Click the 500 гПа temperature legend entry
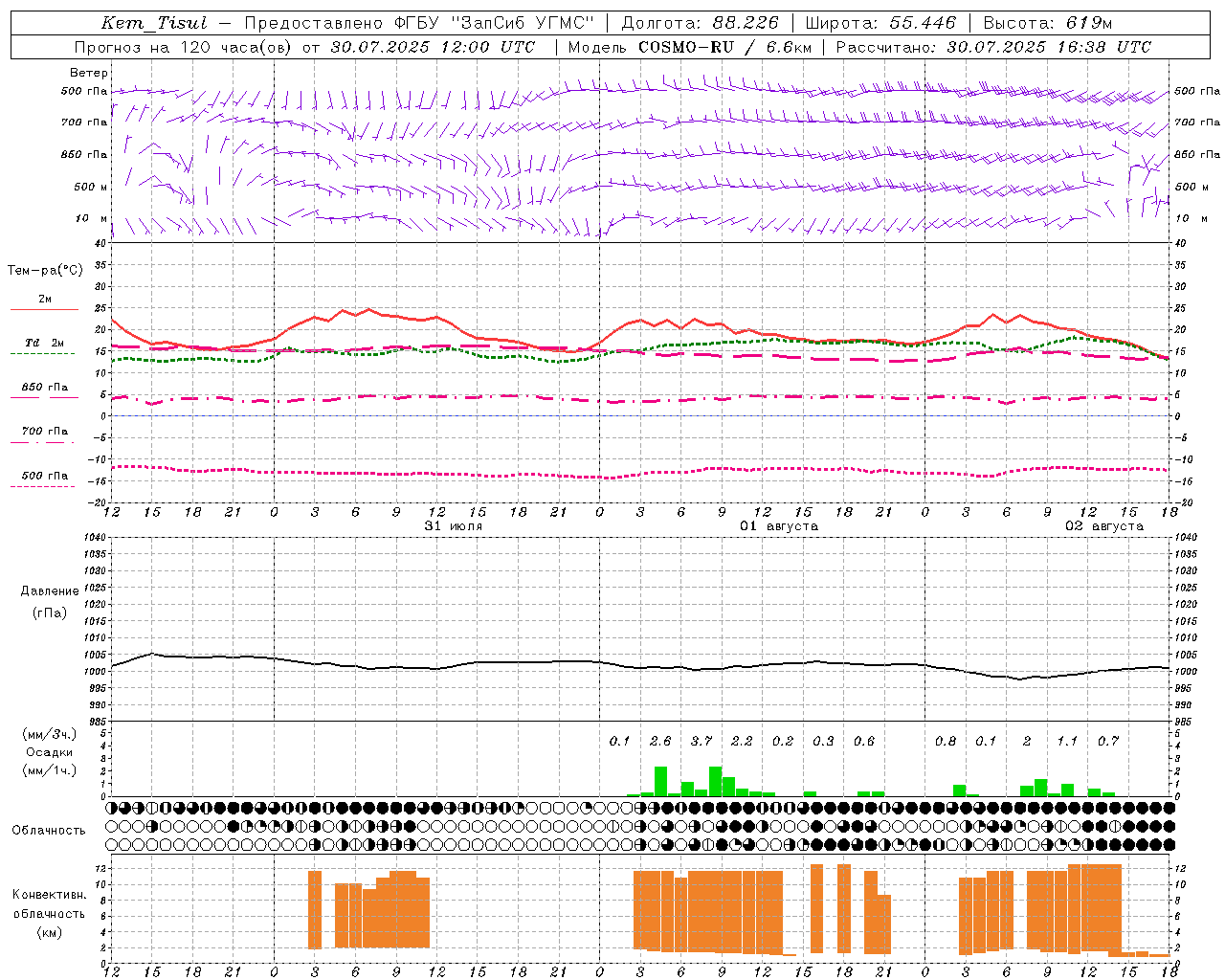This screenshot has width=1225, height=980. coord(45,475)
